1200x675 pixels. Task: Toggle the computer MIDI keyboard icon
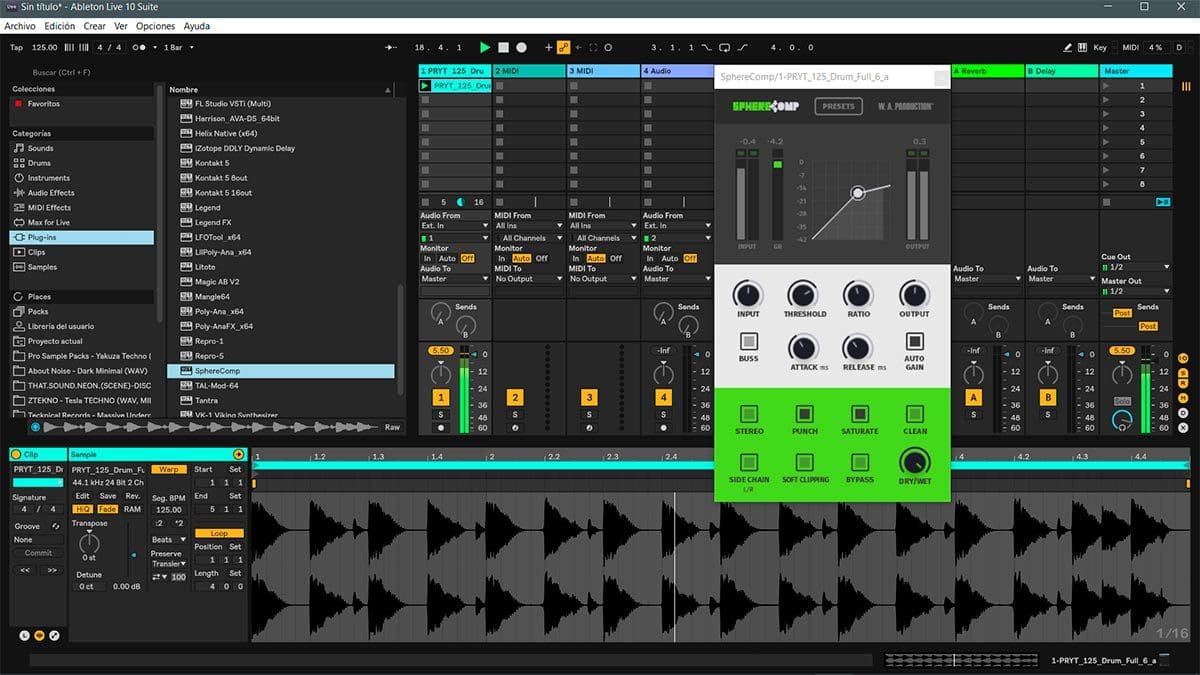(1083, 47)
